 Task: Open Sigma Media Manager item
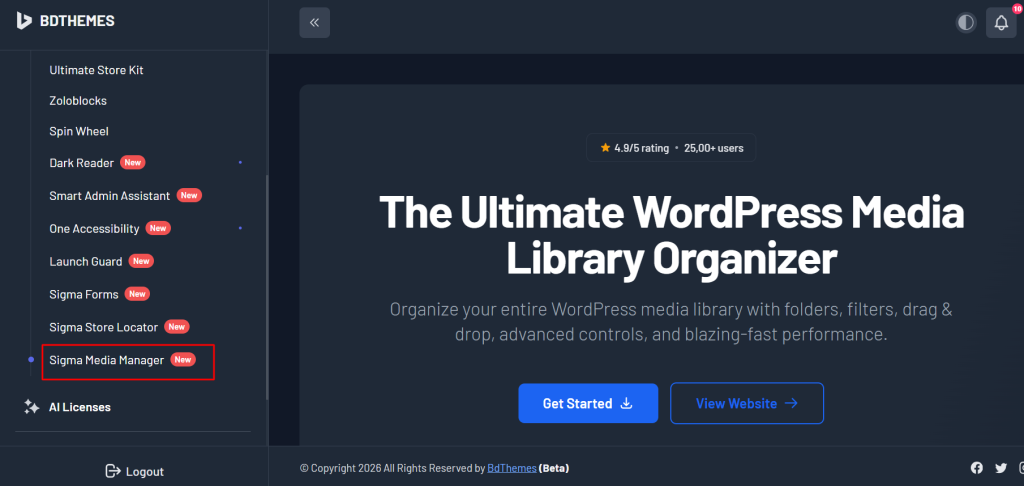[106, 360]
